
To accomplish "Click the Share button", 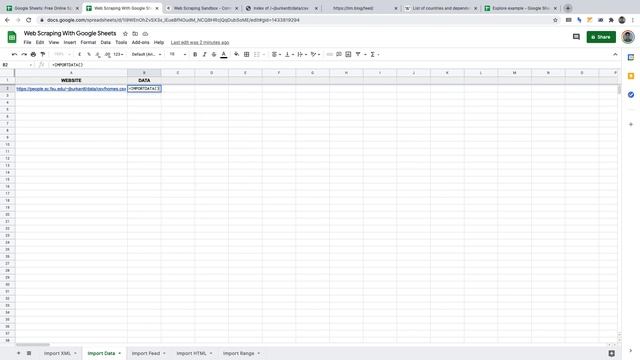I will click(x=601, y=37).
